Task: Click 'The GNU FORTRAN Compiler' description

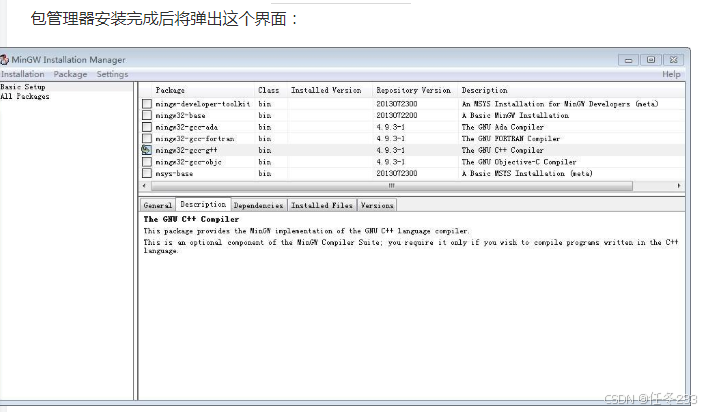Action: [511, 138]
